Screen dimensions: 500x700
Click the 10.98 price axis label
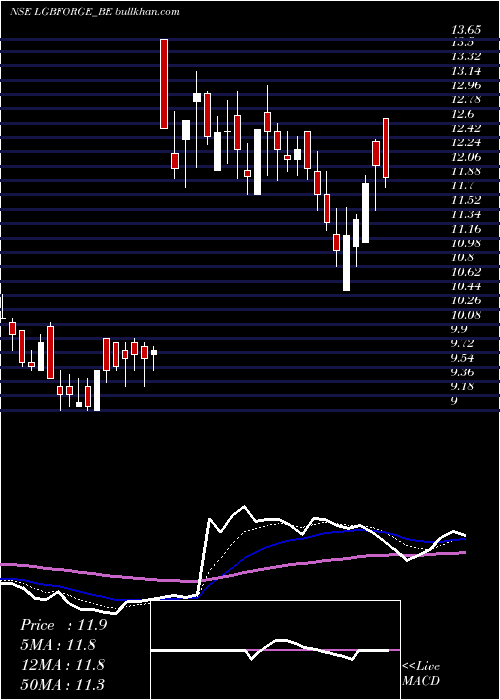click(466, 243)
